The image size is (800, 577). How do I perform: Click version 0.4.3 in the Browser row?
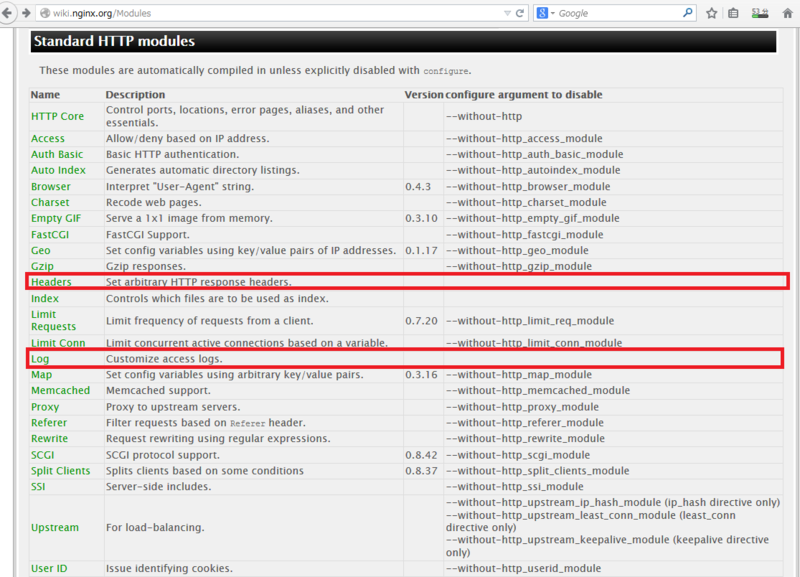coord(418,186)
